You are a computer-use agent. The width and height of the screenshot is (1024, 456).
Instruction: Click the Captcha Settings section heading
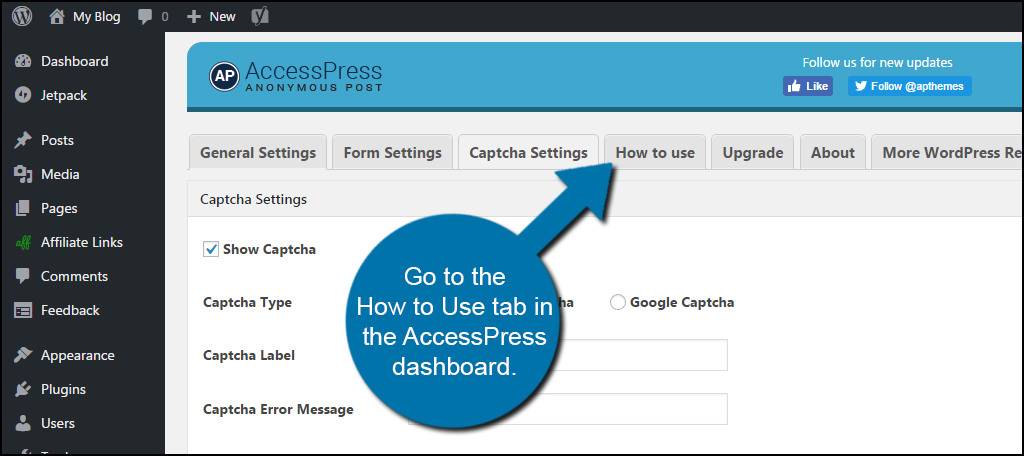[253, 199]
